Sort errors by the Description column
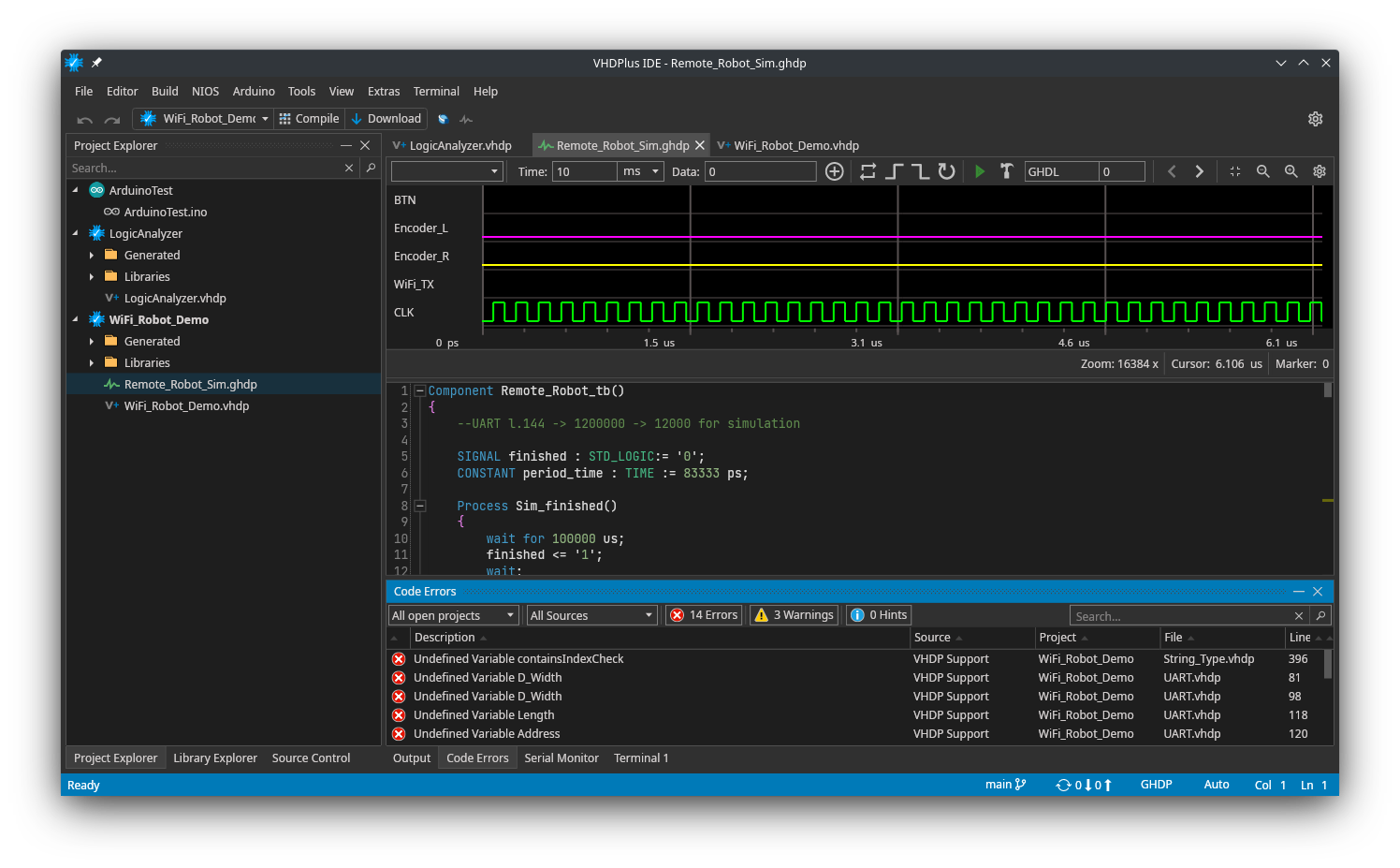The width and height of the screenshot is (1400, 868). point(660,638)
